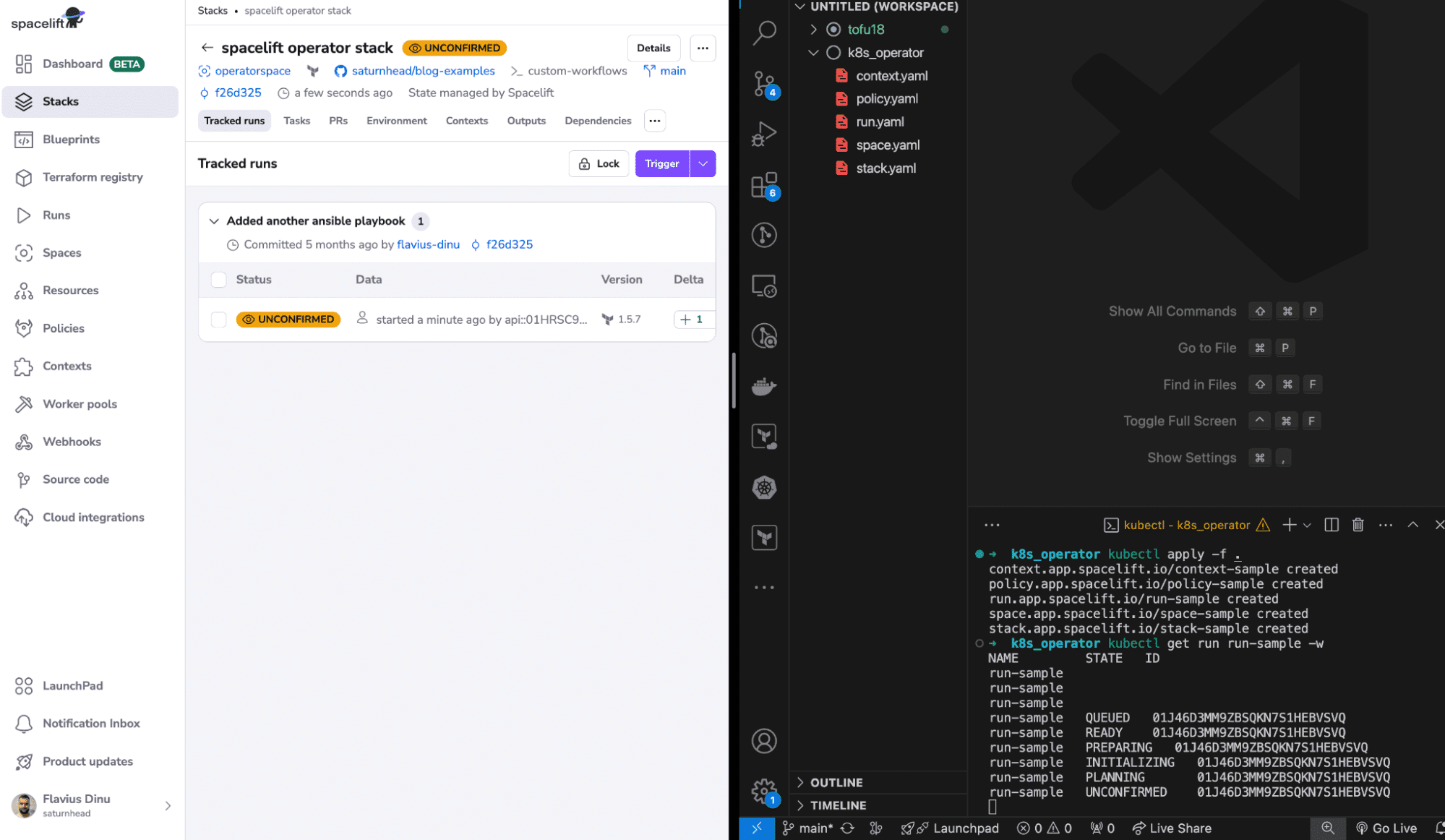
Task: Open operatorspace link
Action: click(x=252, y=71)
